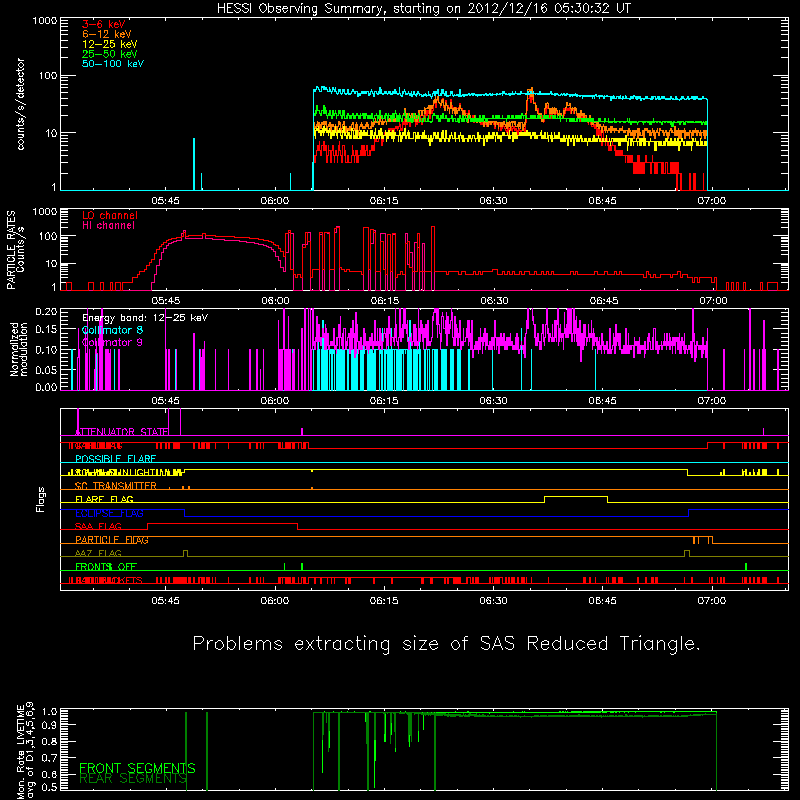
Task: Click the '07:00' time label under the flags plot
Action: (x=712, y=601)
